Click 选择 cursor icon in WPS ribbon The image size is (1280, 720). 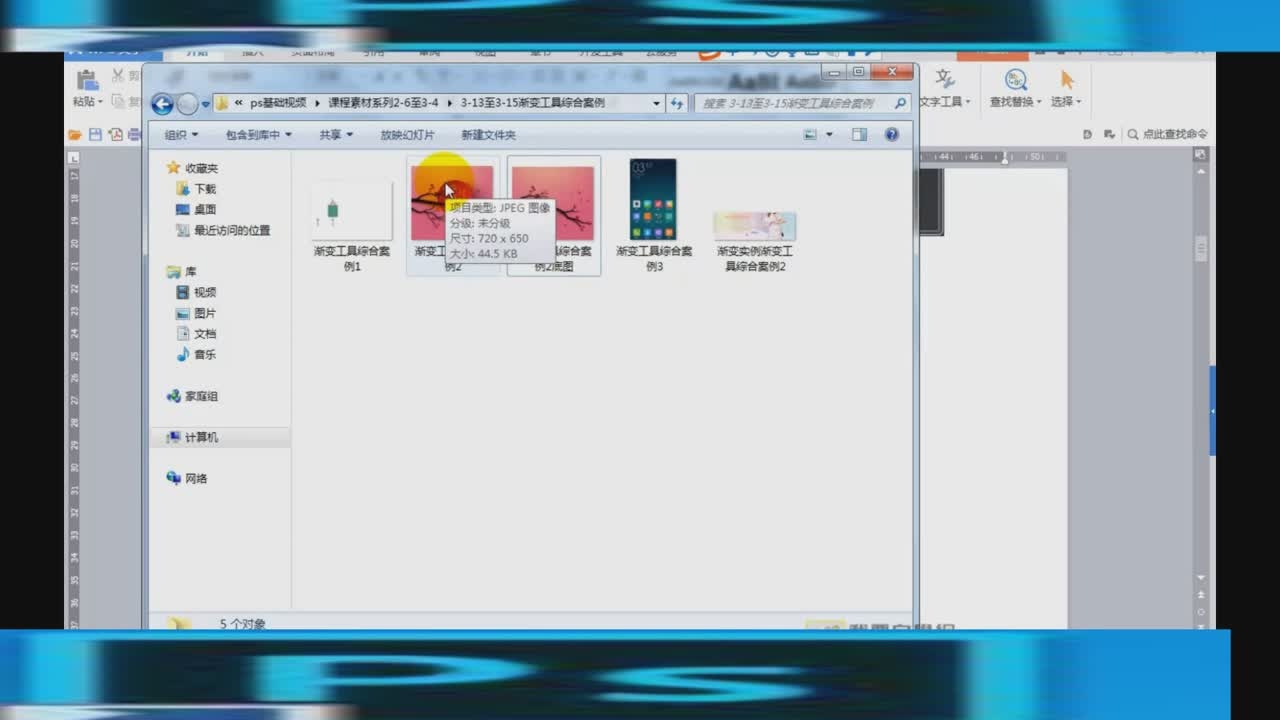point(1067,80)
